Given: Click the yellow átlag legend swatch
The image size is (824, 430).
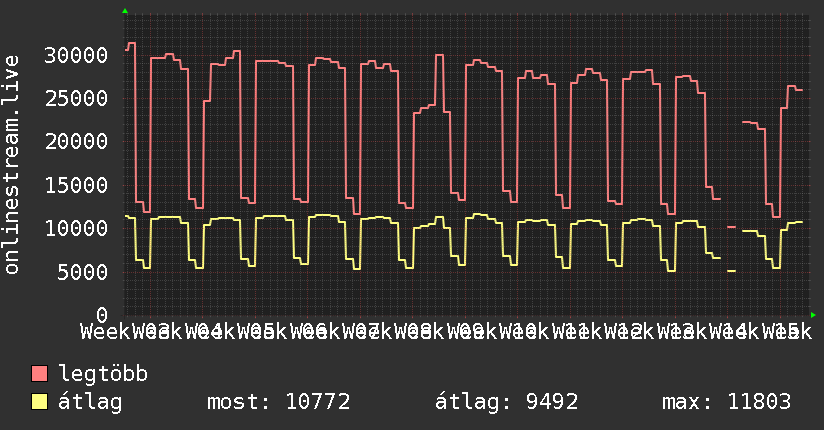Looking at the screenshot, I should coord(39,401).
